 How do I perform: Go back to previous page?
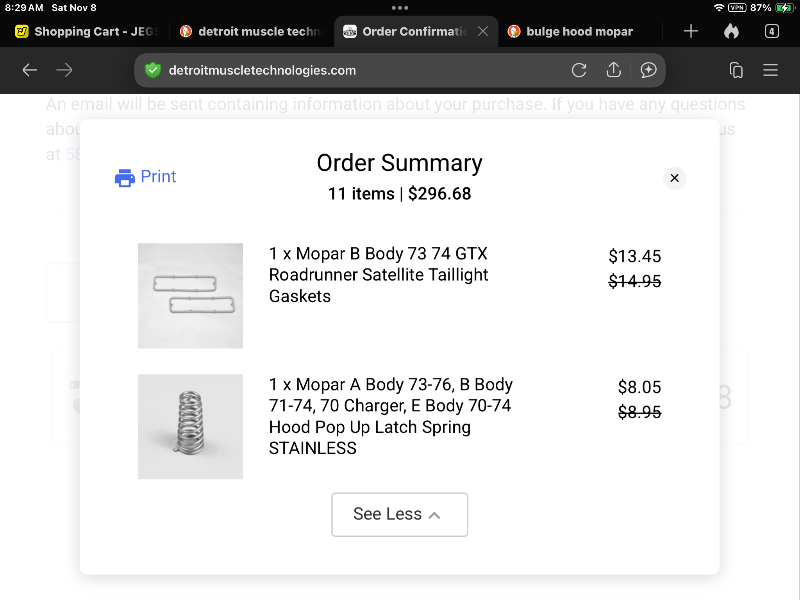pos(30,70)
